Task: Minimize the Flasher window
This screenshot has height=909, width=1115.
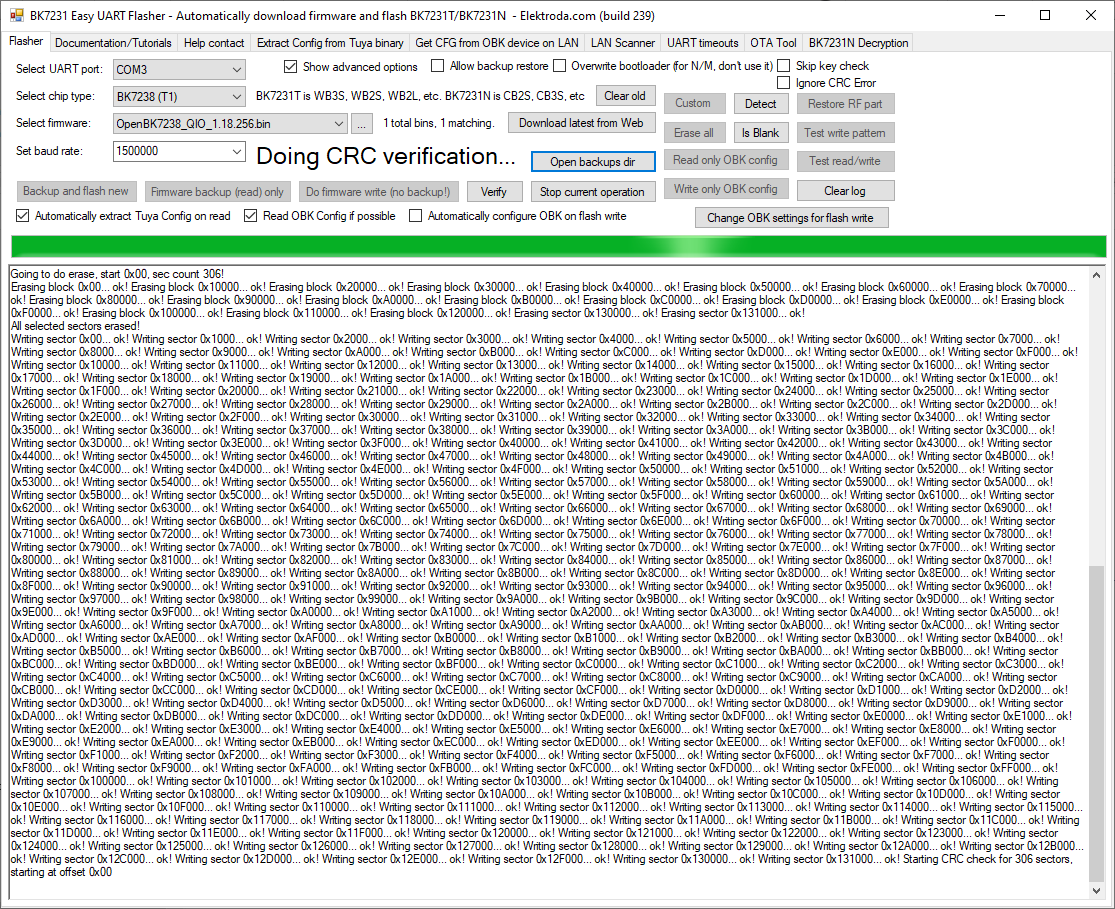Action: click(1001, 16)
